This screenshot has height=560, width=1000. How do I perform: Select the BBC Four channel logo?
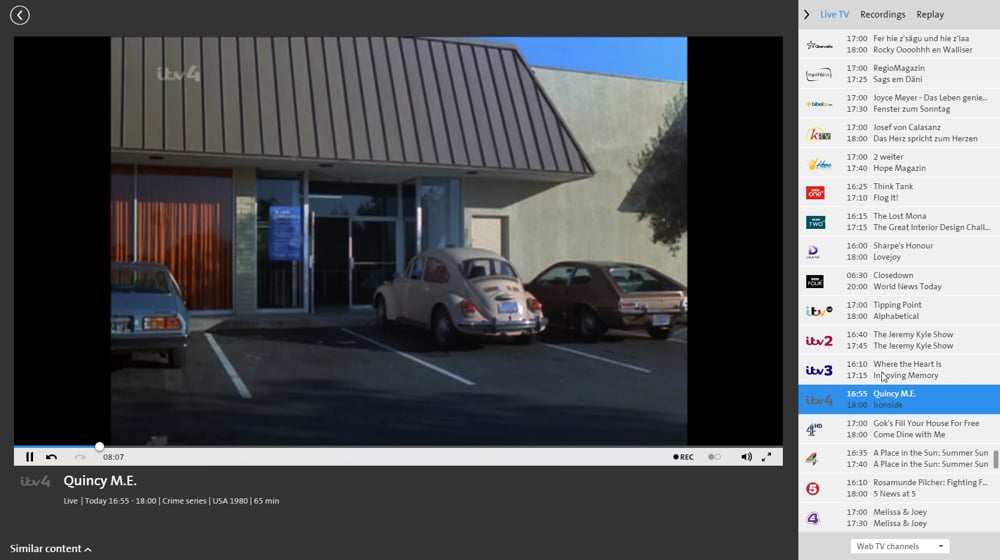(x=815, y=281)
